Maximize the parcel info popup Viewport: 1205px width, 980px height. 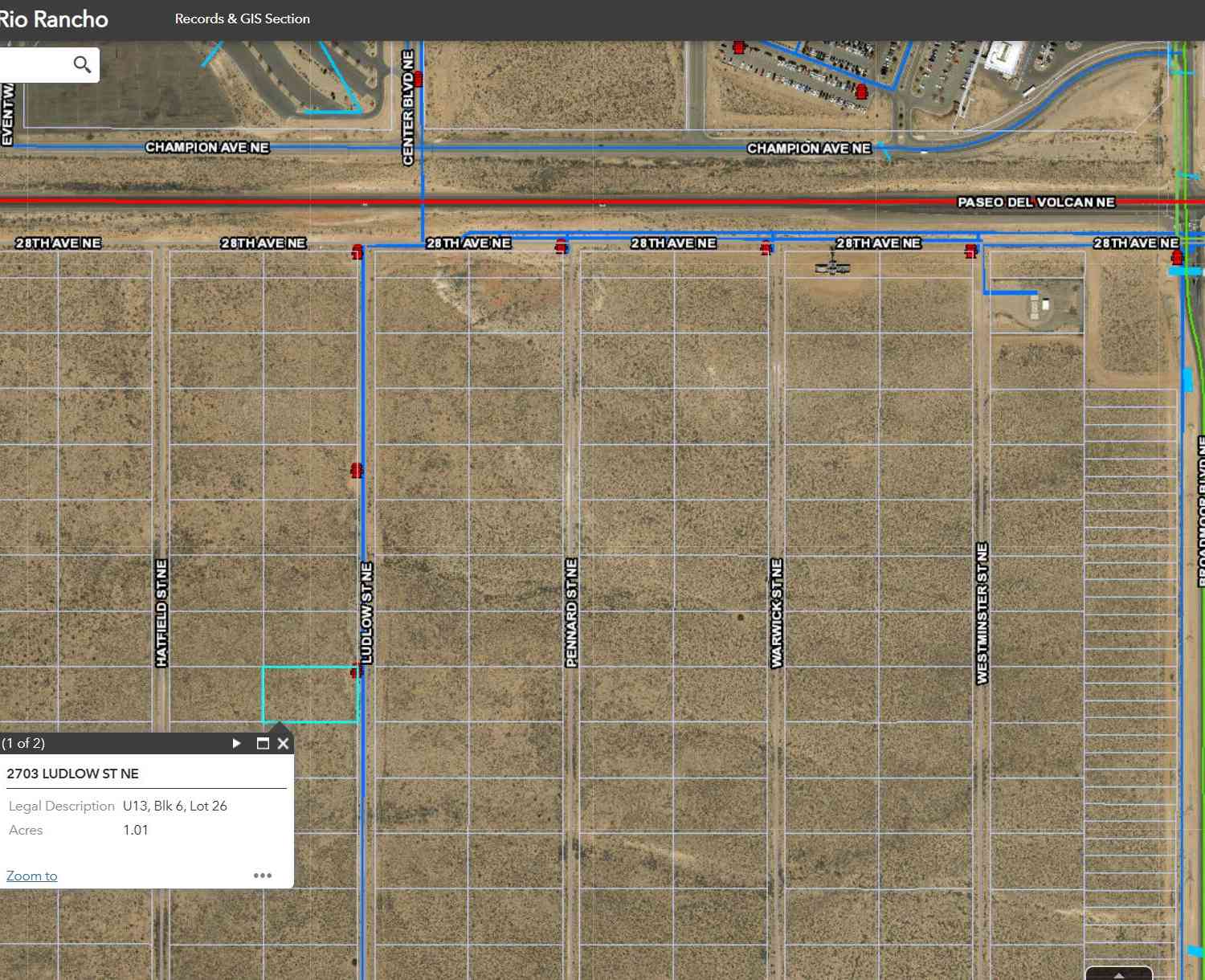tap(262, 743)
